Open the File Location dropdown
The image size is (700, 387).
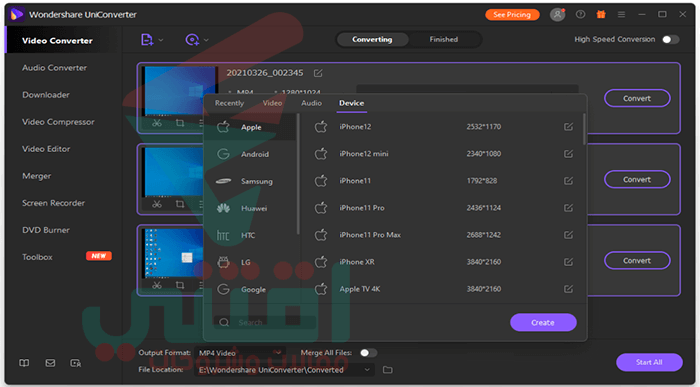tap(284, 370)
